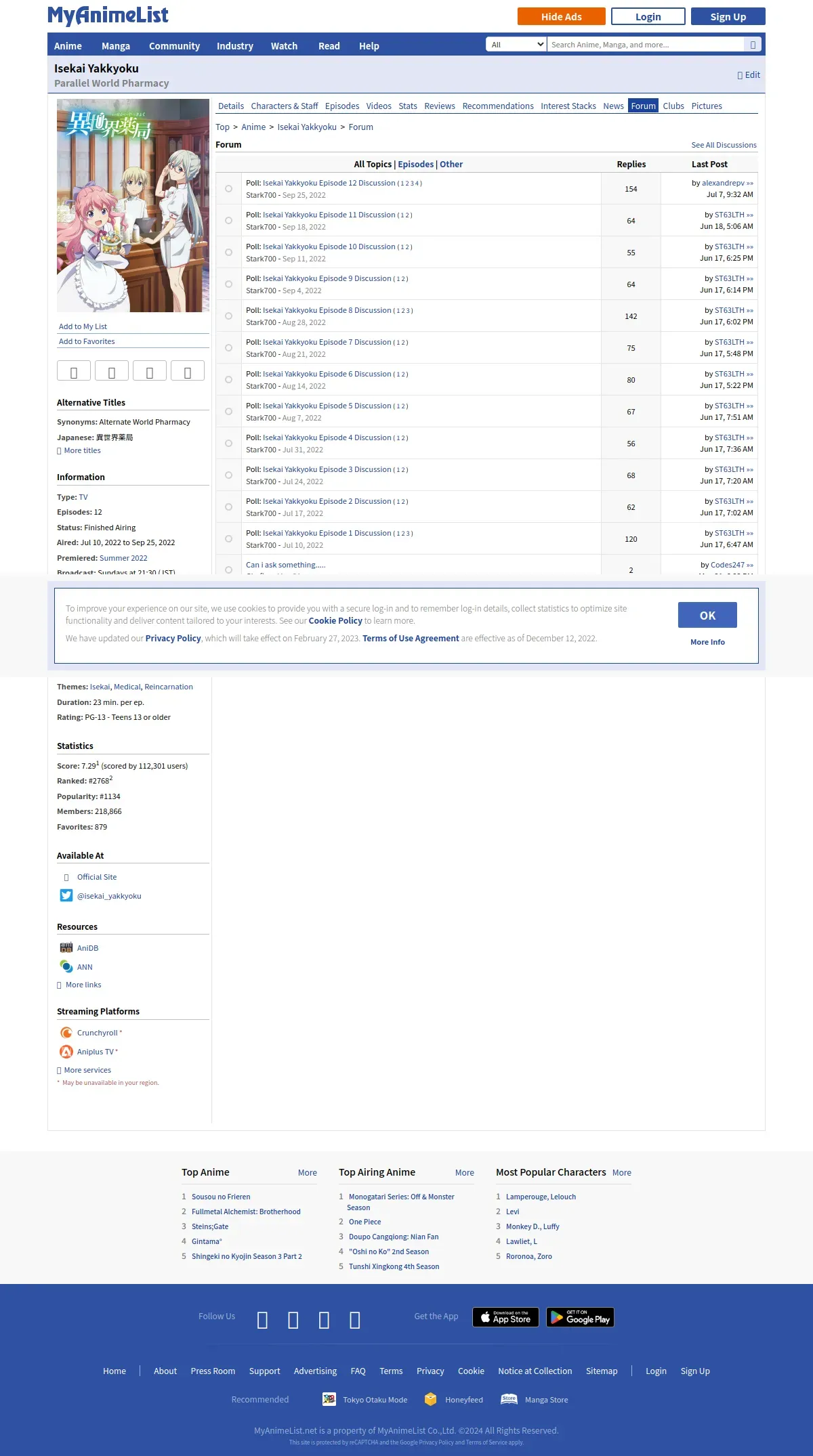This screenshot has height=1456, width=813.
Task: Open the Cookie Policy link
Action: click(335, 620)
